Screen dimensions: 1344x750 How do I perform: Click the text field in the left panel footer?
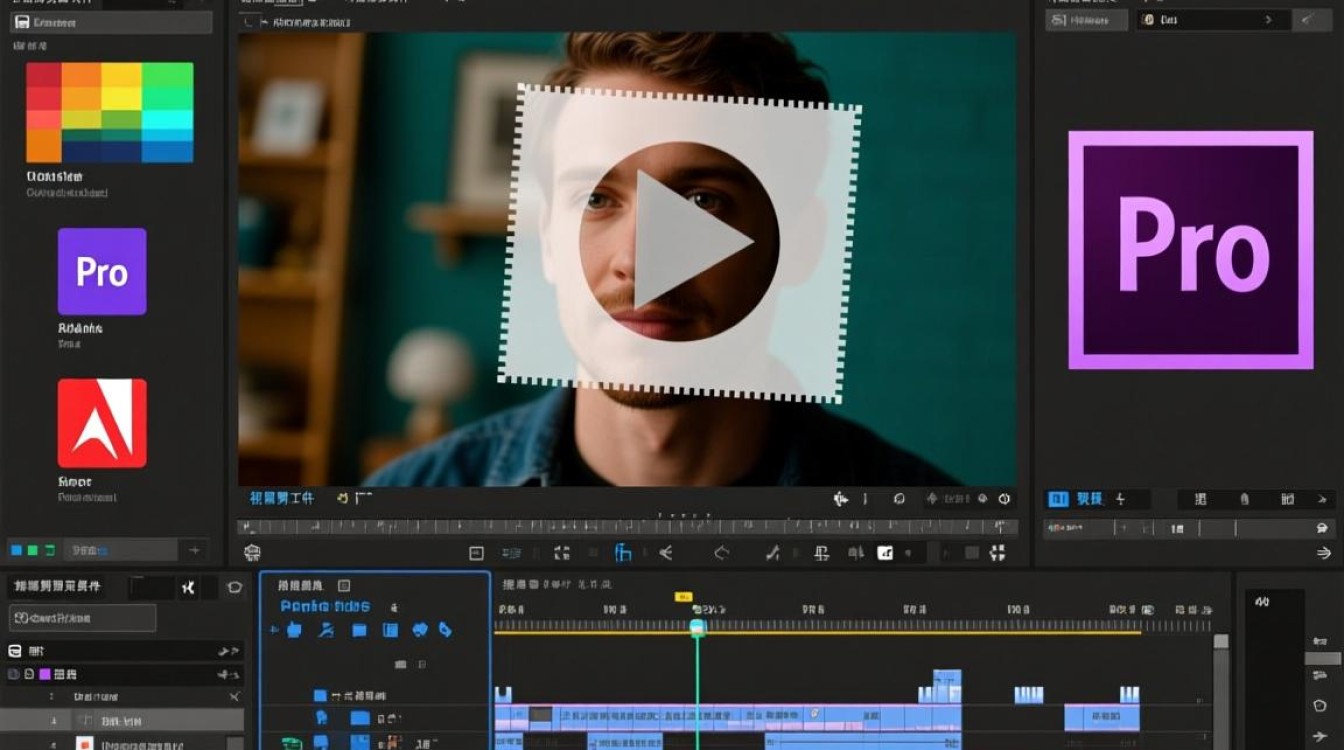(120, 550)
